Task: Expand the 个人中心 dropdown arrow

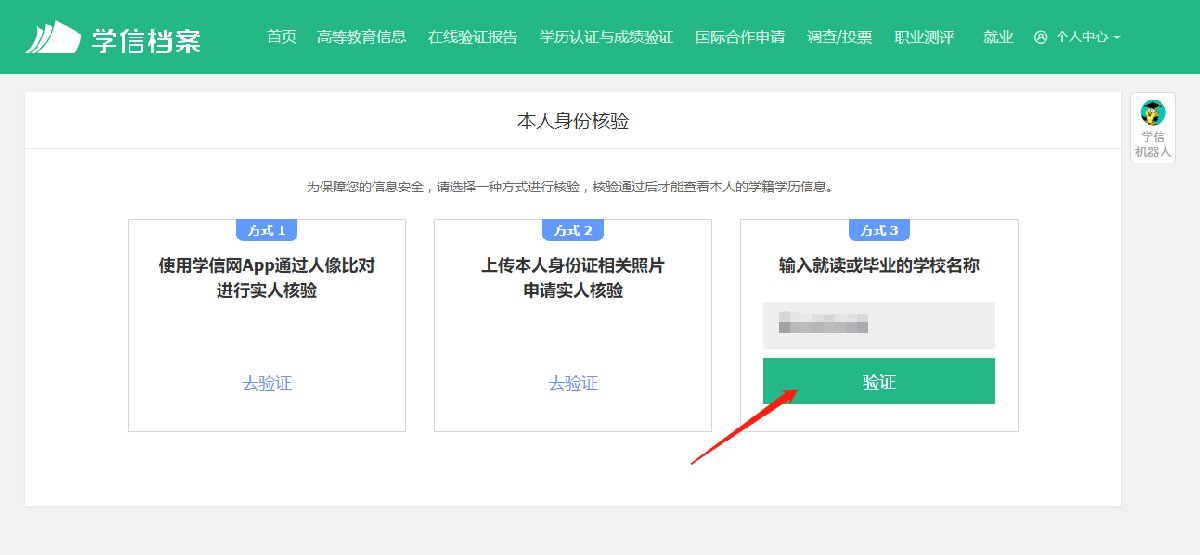Action: pos(1117,38)
